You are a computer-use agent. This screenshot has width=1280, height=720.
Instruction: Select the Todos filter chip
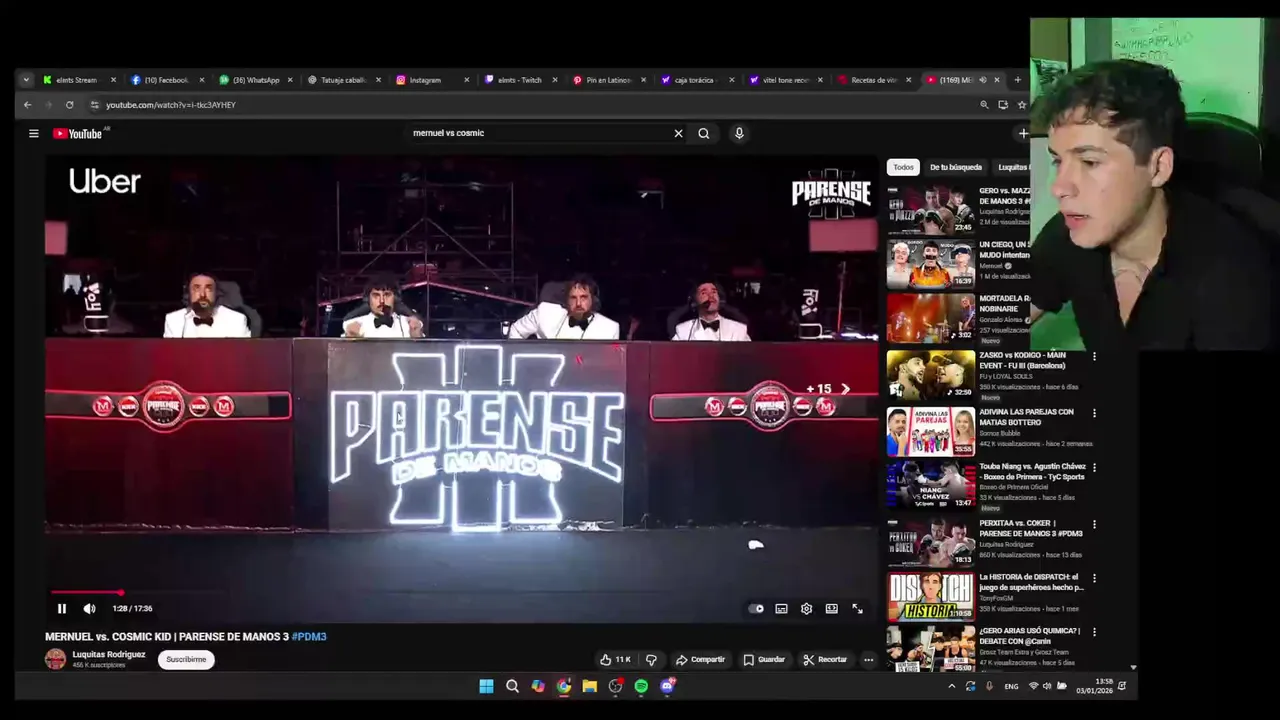click(x=903, y=167)
